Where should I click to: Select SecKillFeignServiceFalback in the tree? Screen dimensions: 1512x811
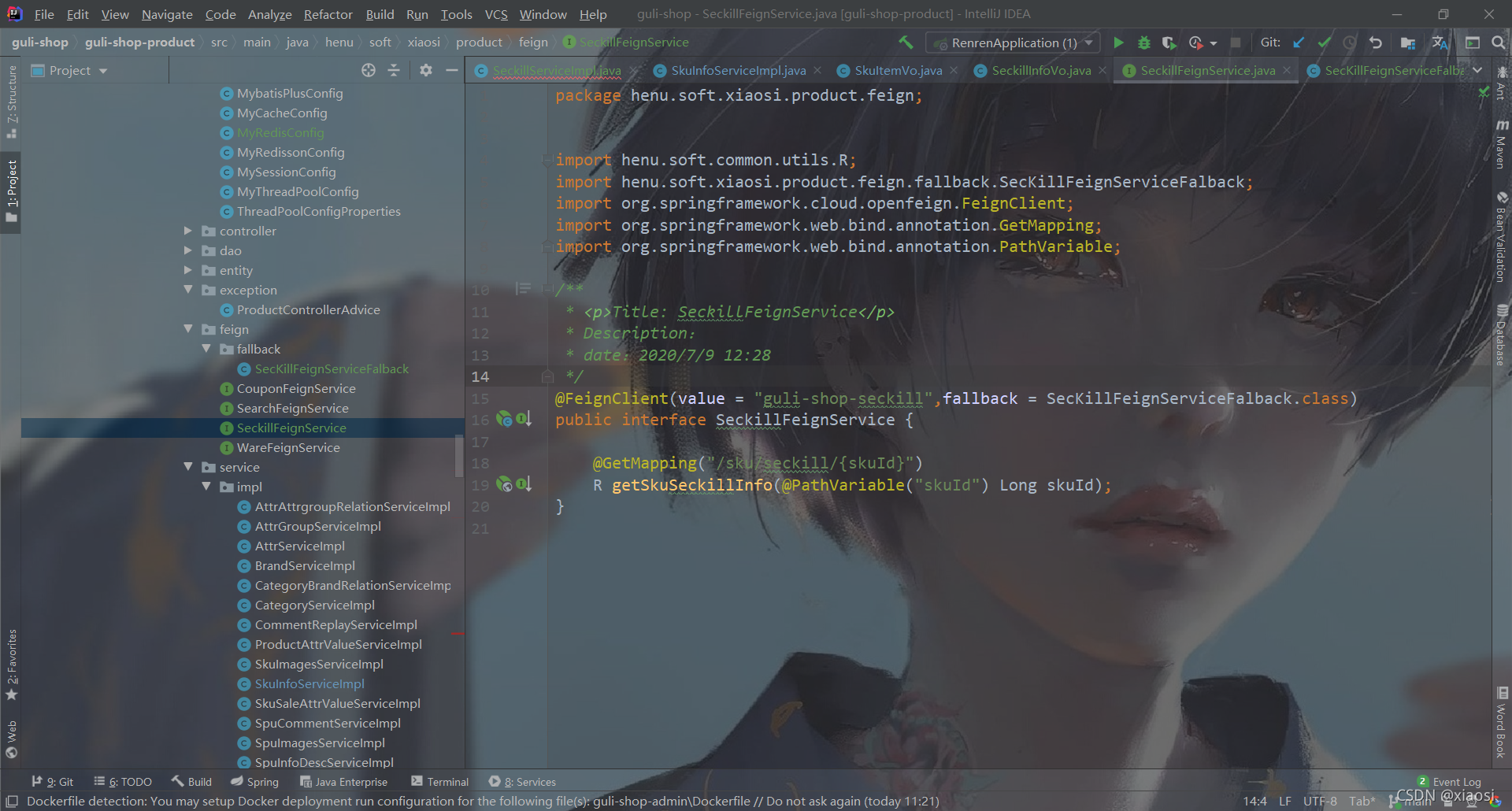click(332, 368)
